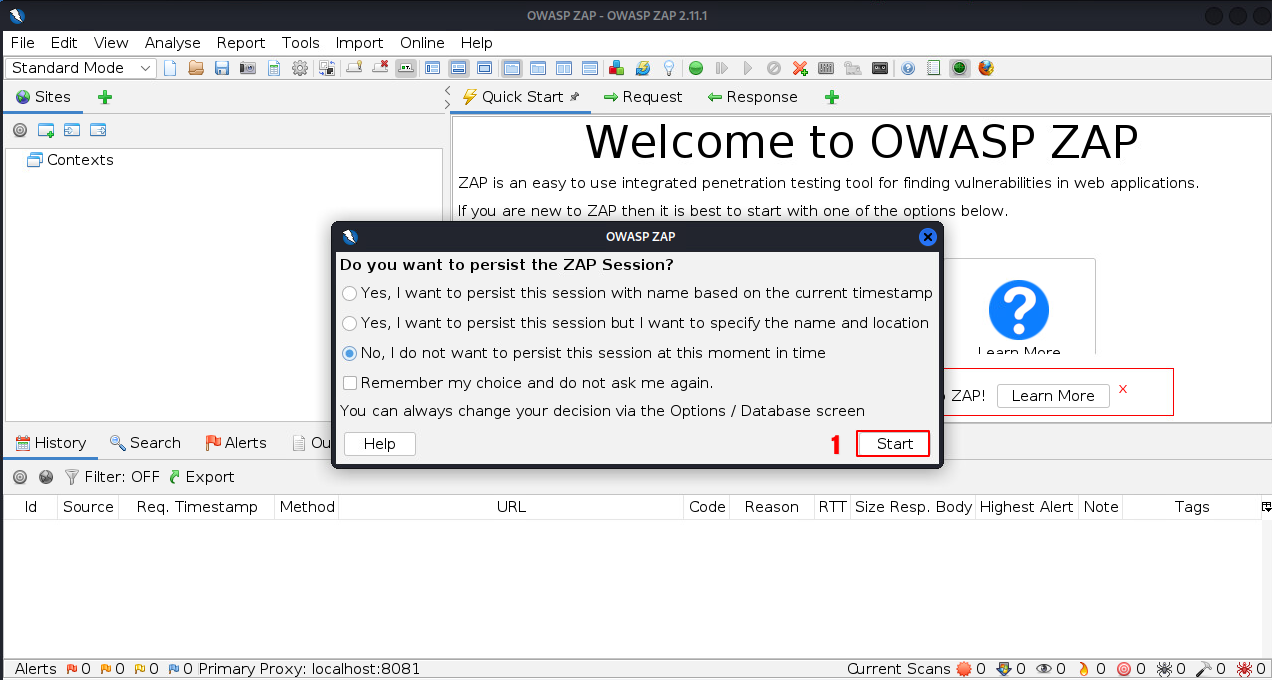Click the Manage Add-ons colored blocks icon
The width and height of the screenshot is (1272, 680).
[x=617, y=68]
